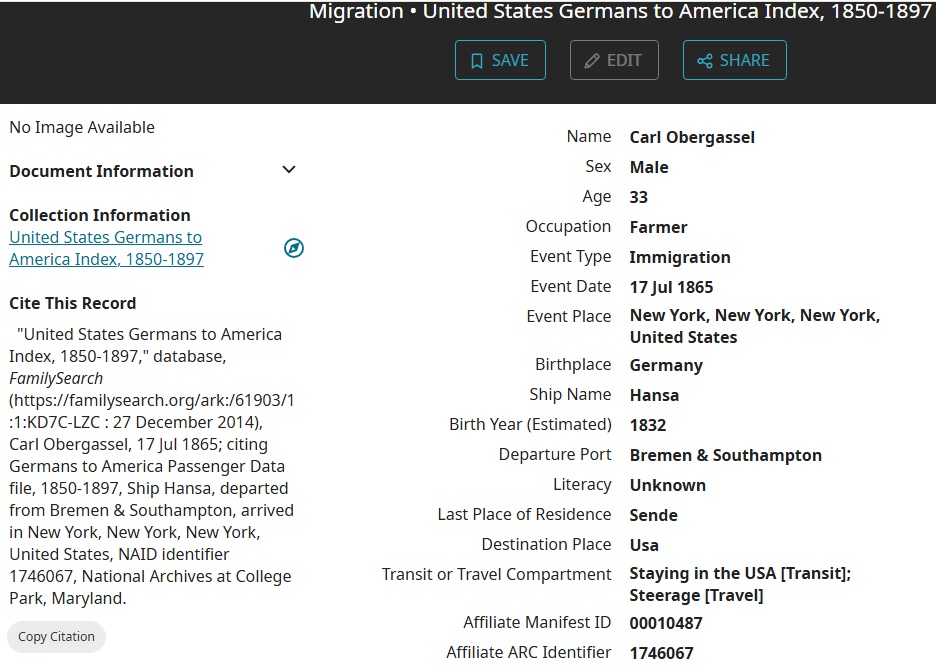The image size is (936, 669).
Task: Click the Cite This Record heading
Action: tap(73, 303)
